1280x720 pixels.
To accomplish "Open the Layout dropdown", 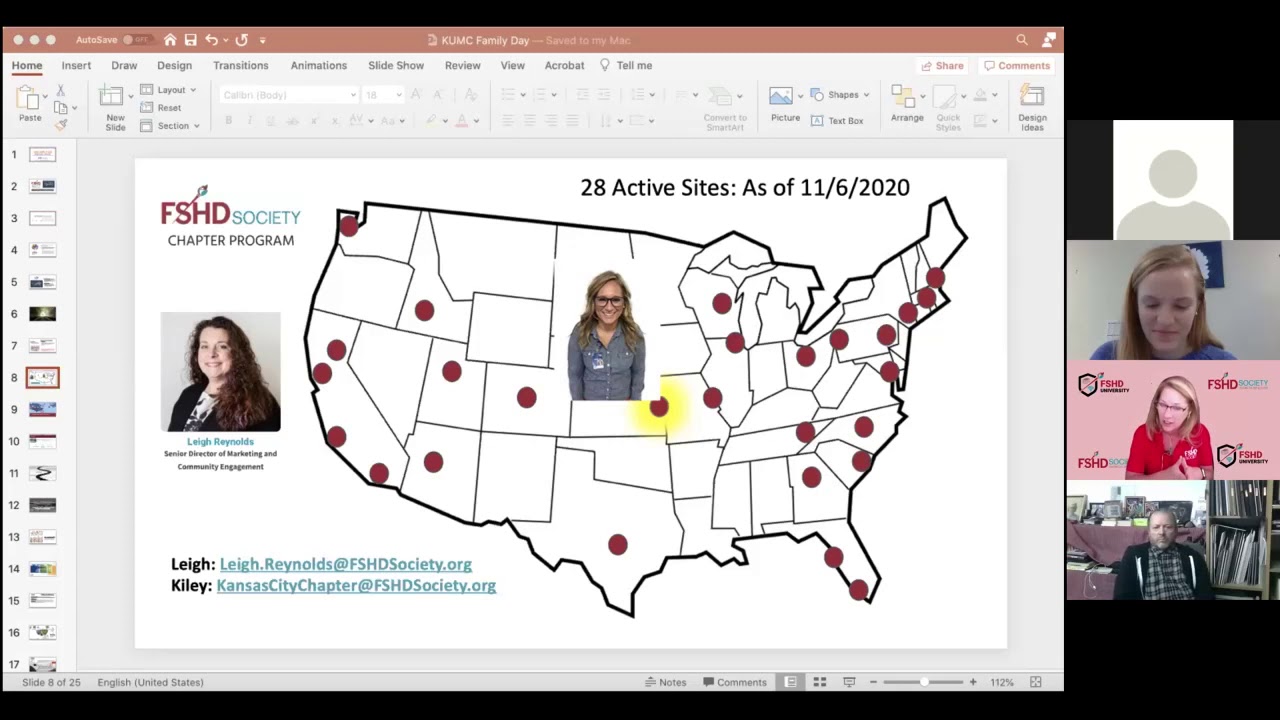I will pyautogui.click(x=168, y=90).
